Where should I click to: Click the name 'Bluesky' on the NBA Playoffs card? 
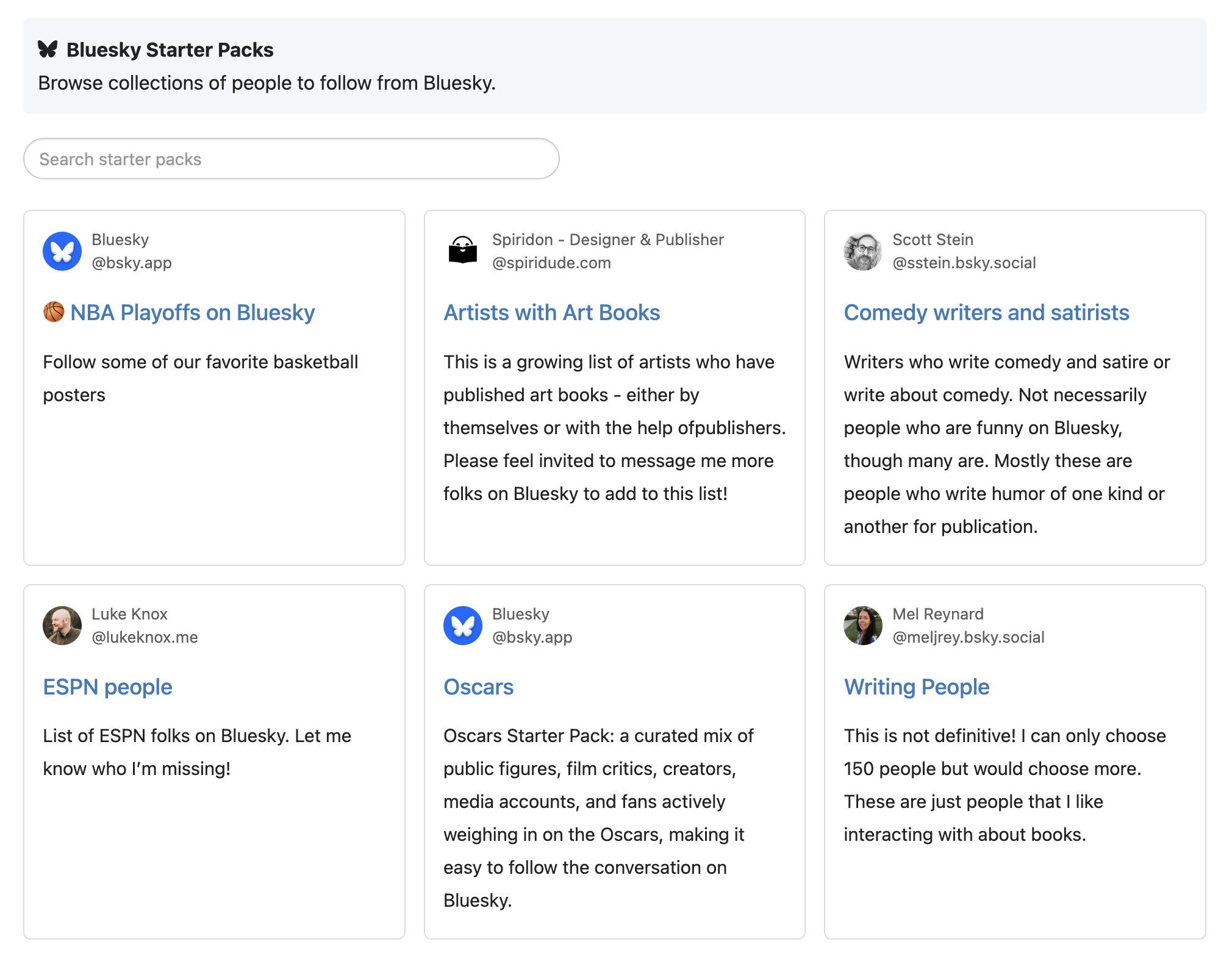click(x=120, y=240)
